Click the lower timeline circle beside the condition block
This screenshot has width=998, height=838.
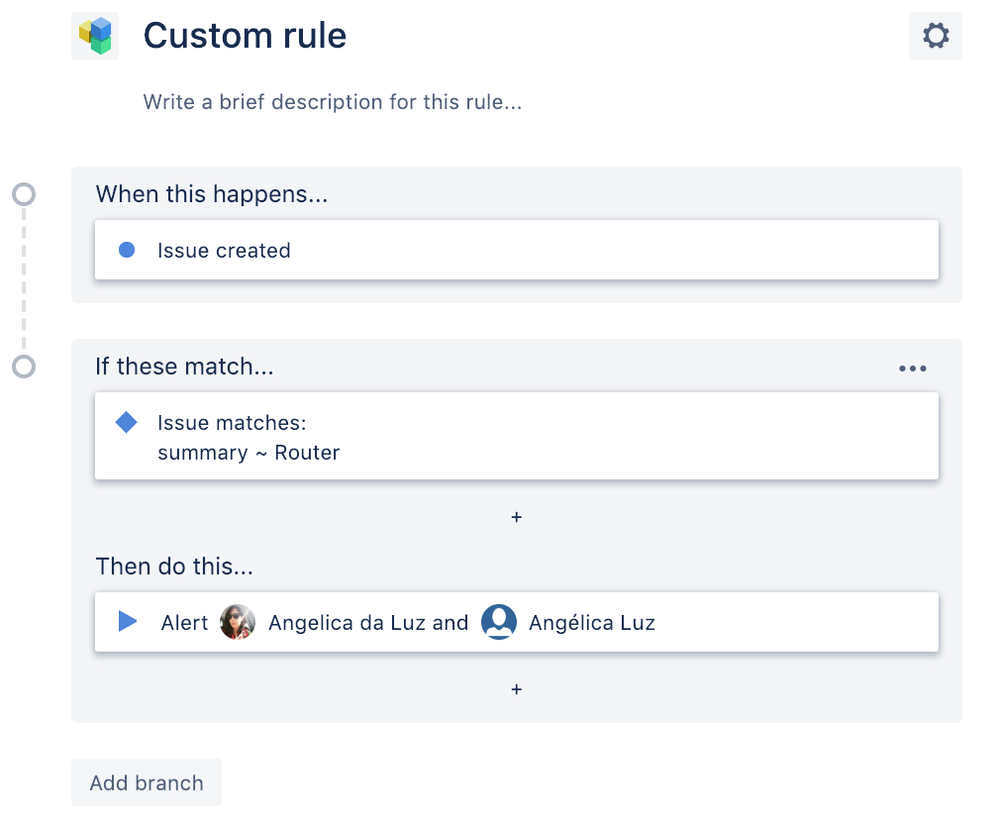pyautogui.click(x=23, y=366)
